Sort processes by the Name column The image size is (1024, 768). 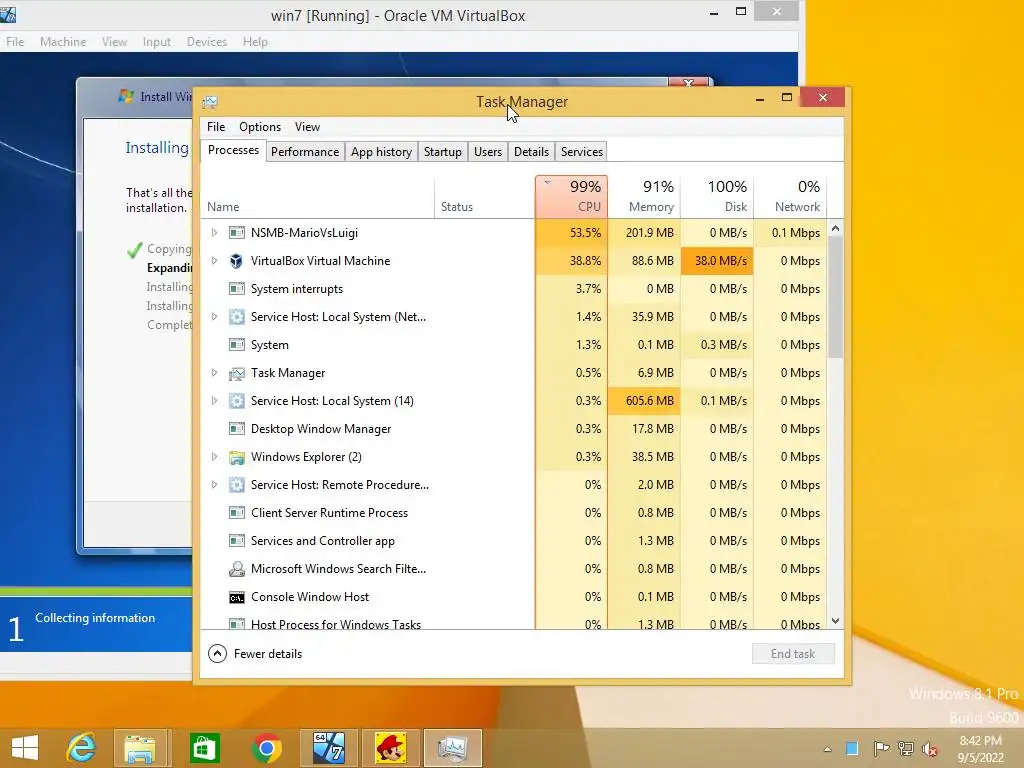[x=317, y=196]
